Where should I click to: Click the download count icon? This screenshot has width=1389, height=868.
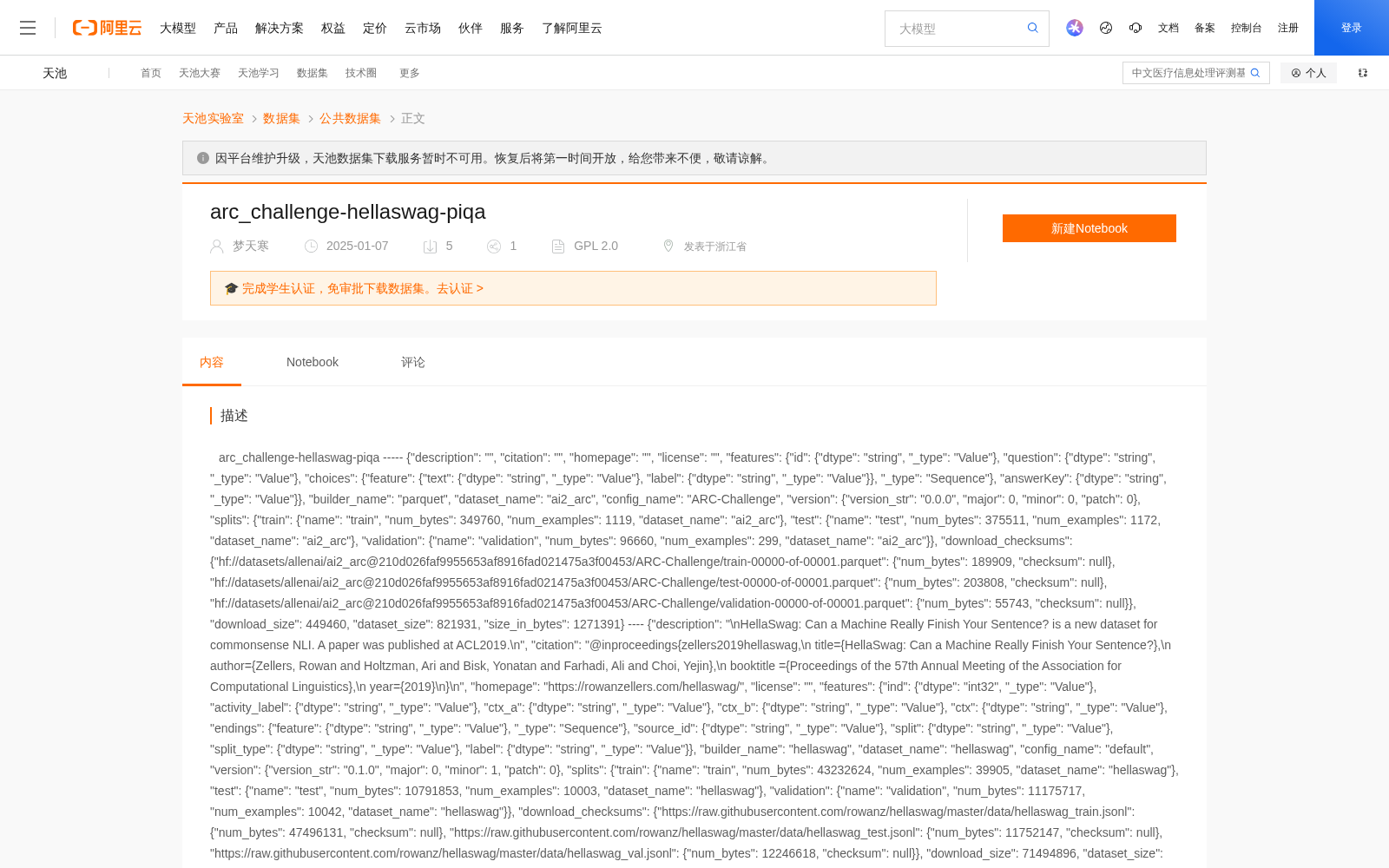click(430, 247)
